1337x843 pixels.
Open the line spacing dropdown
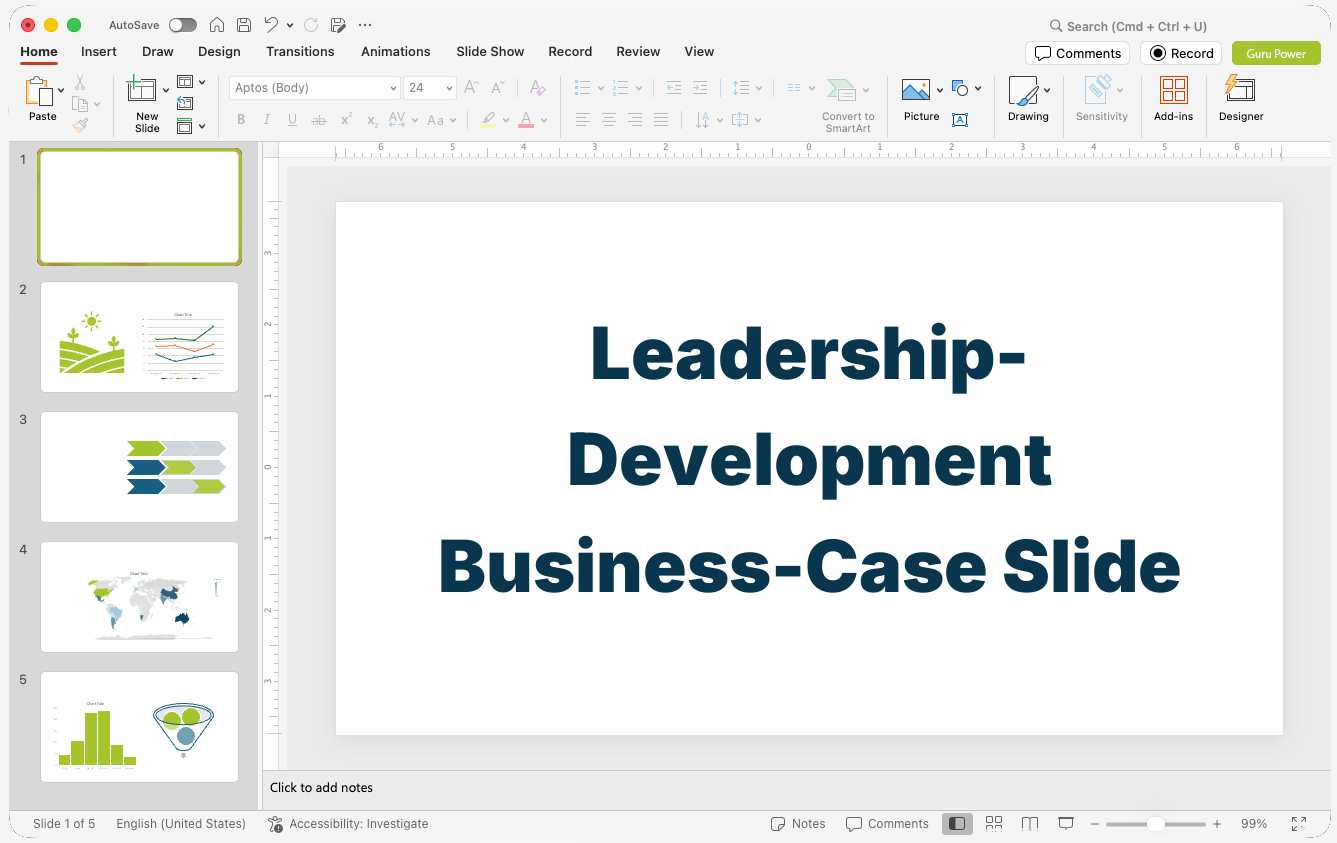(x=748, y=88)
